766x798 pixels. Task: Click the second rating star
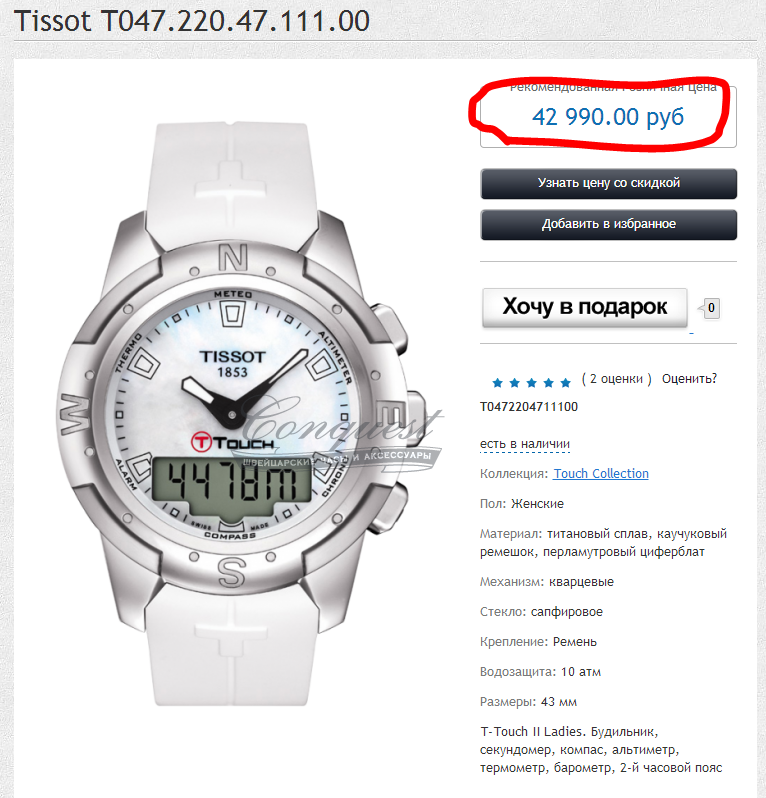pyautogui.click(x=515, y=383)
